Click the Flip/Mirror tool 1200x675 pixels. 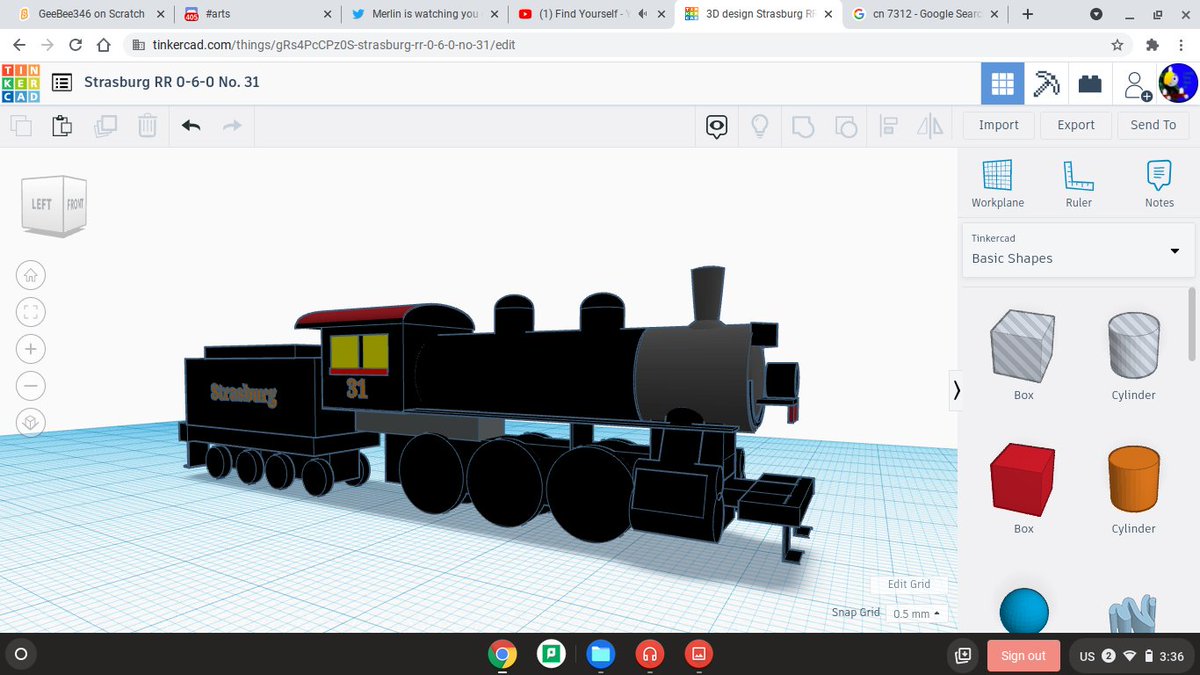pyautogui.click(x=929, y=125)
